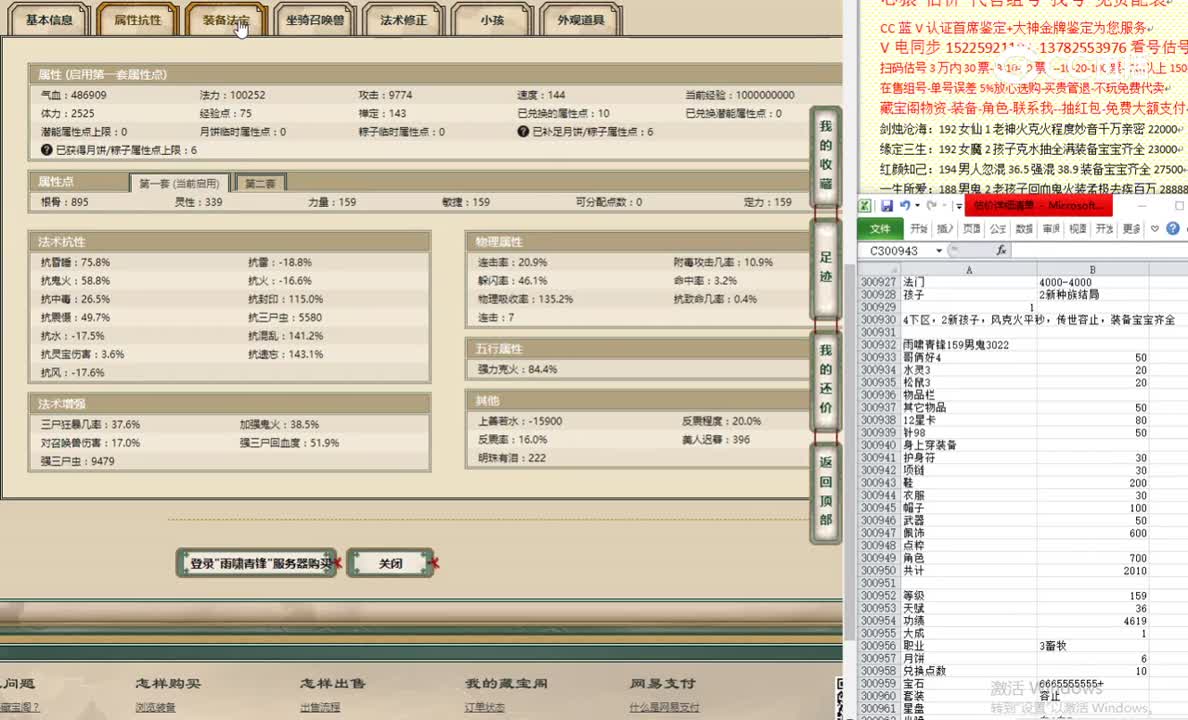
Task: Click the Excel application icon in the title bar
Action: click(866, 205)
